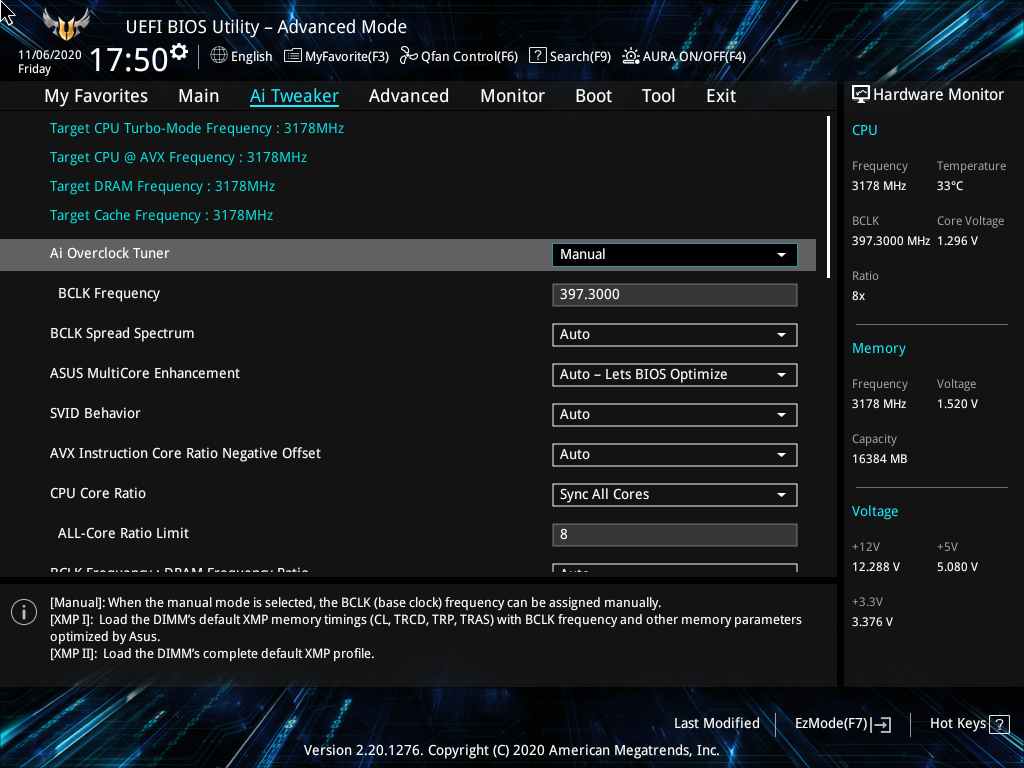Expand the BCLK Spread Spectrum dropdown
1024x768 pixels.
pos(675,334)
